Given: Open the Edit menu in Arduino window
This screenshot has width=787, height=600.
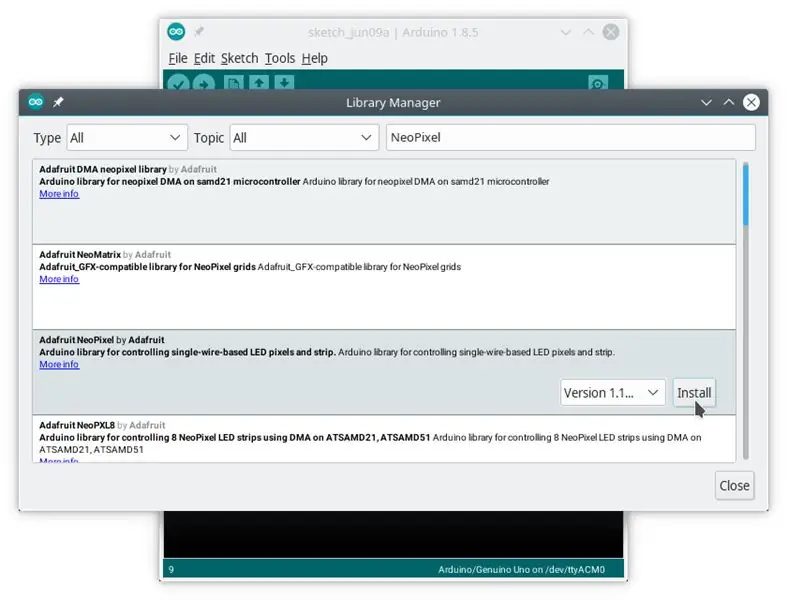Looking at the screenshot, I should 204,58.
